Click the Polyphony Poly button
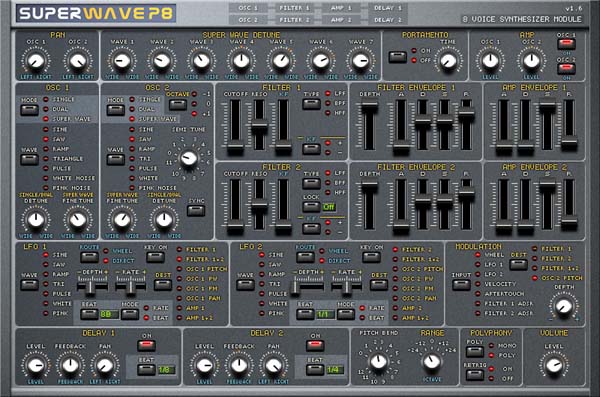The image size is (600, 397). point(475,351)
